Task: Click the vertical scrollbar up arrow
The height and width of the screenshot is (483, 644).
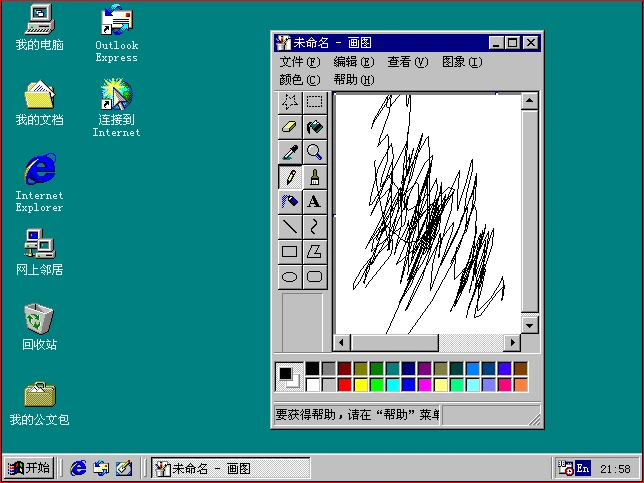Action: coord(530,101)
